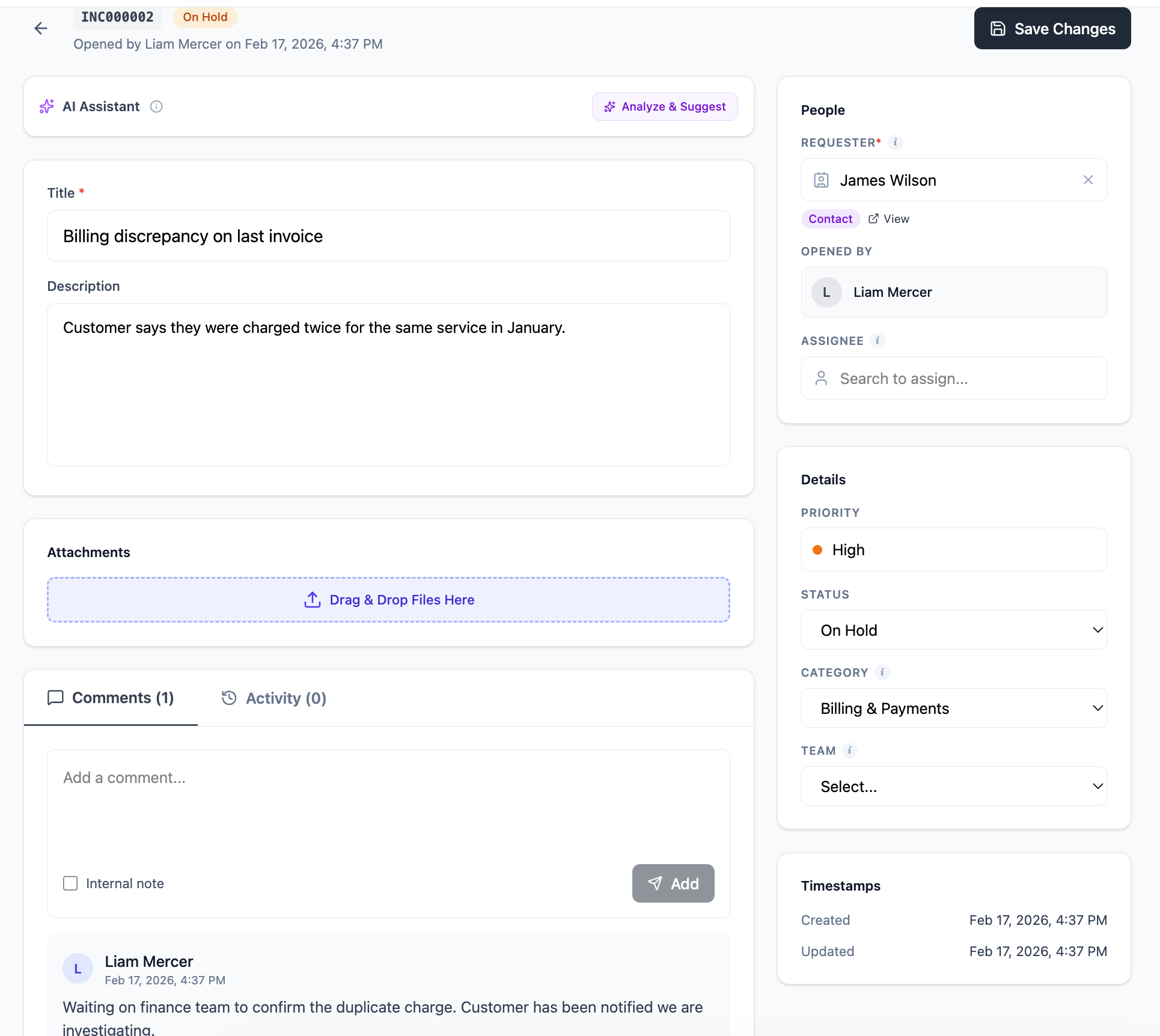Click Save Changes

(x=1052, y=28)
